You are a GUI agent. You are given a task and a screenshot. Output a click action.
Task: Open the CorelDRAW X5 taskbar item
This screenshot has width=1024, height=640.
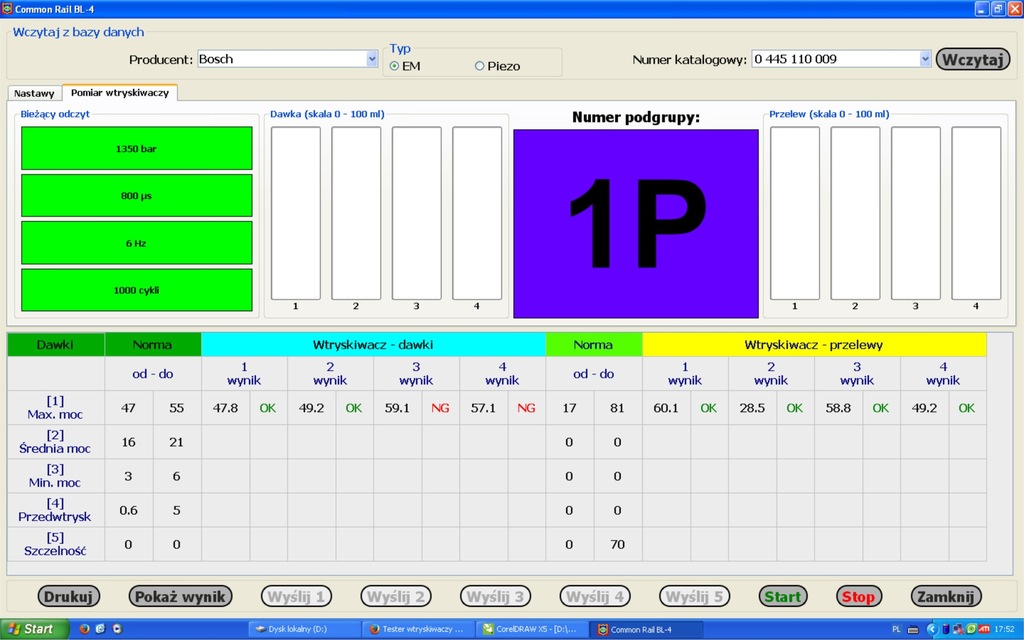530,629
